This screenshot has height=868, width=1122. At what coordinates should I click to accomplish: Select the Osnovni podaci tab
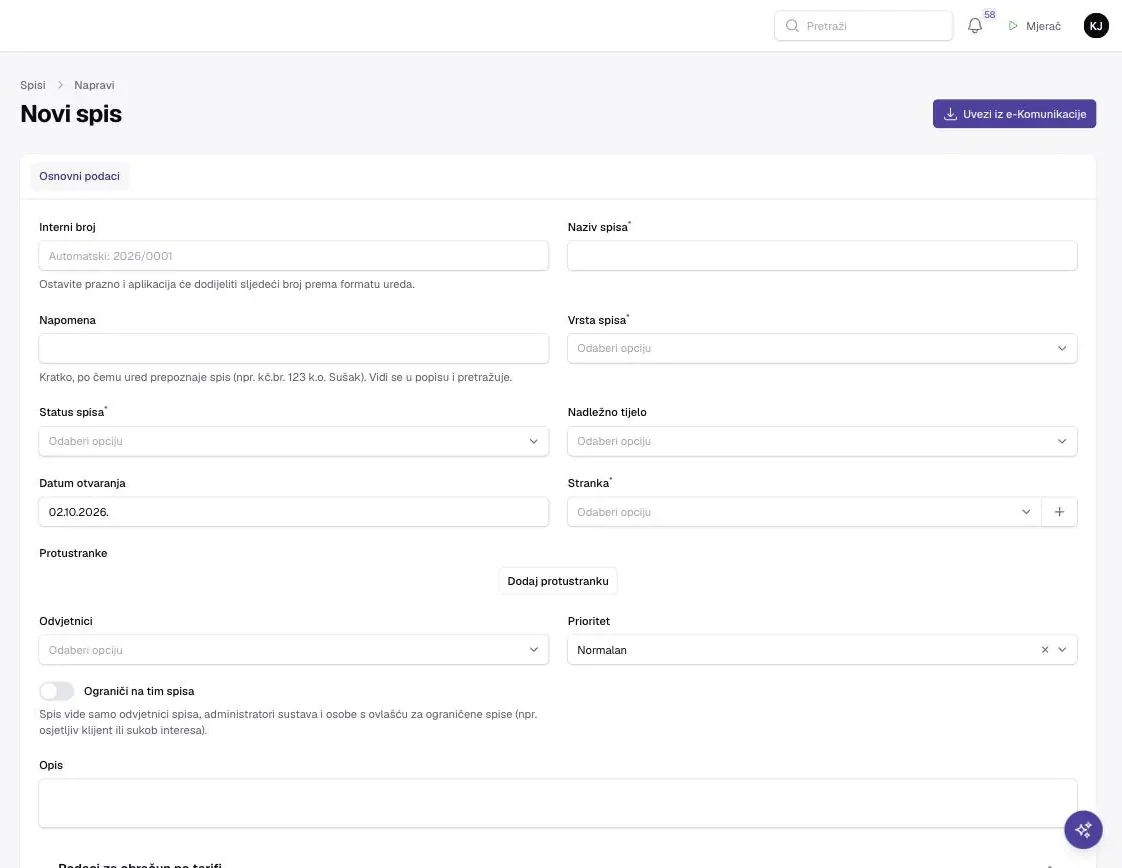[x=79, y=176]
